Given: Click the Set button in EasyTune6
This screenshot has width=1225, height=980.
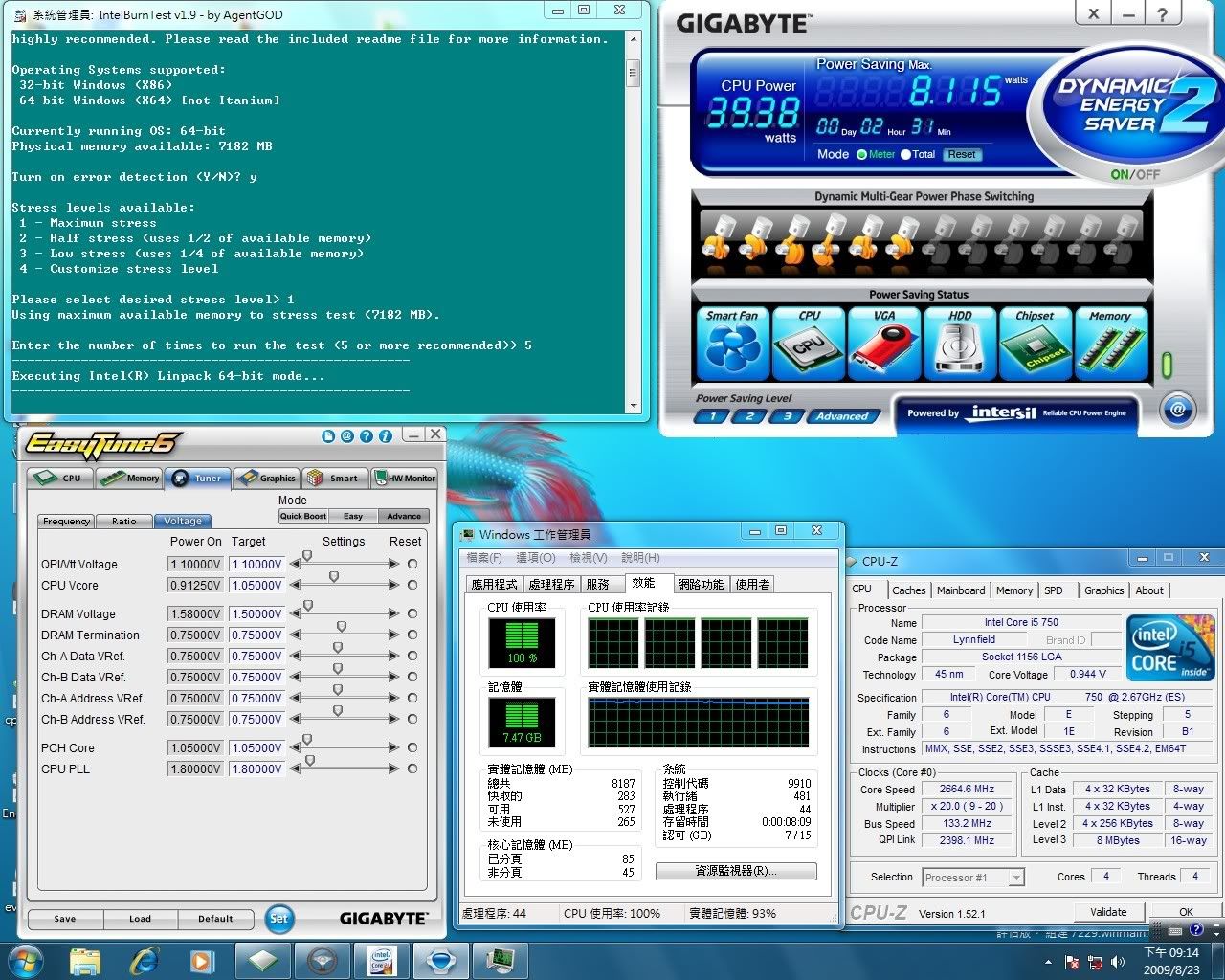Looking at the screenshot, I should (x=278, y=918).
